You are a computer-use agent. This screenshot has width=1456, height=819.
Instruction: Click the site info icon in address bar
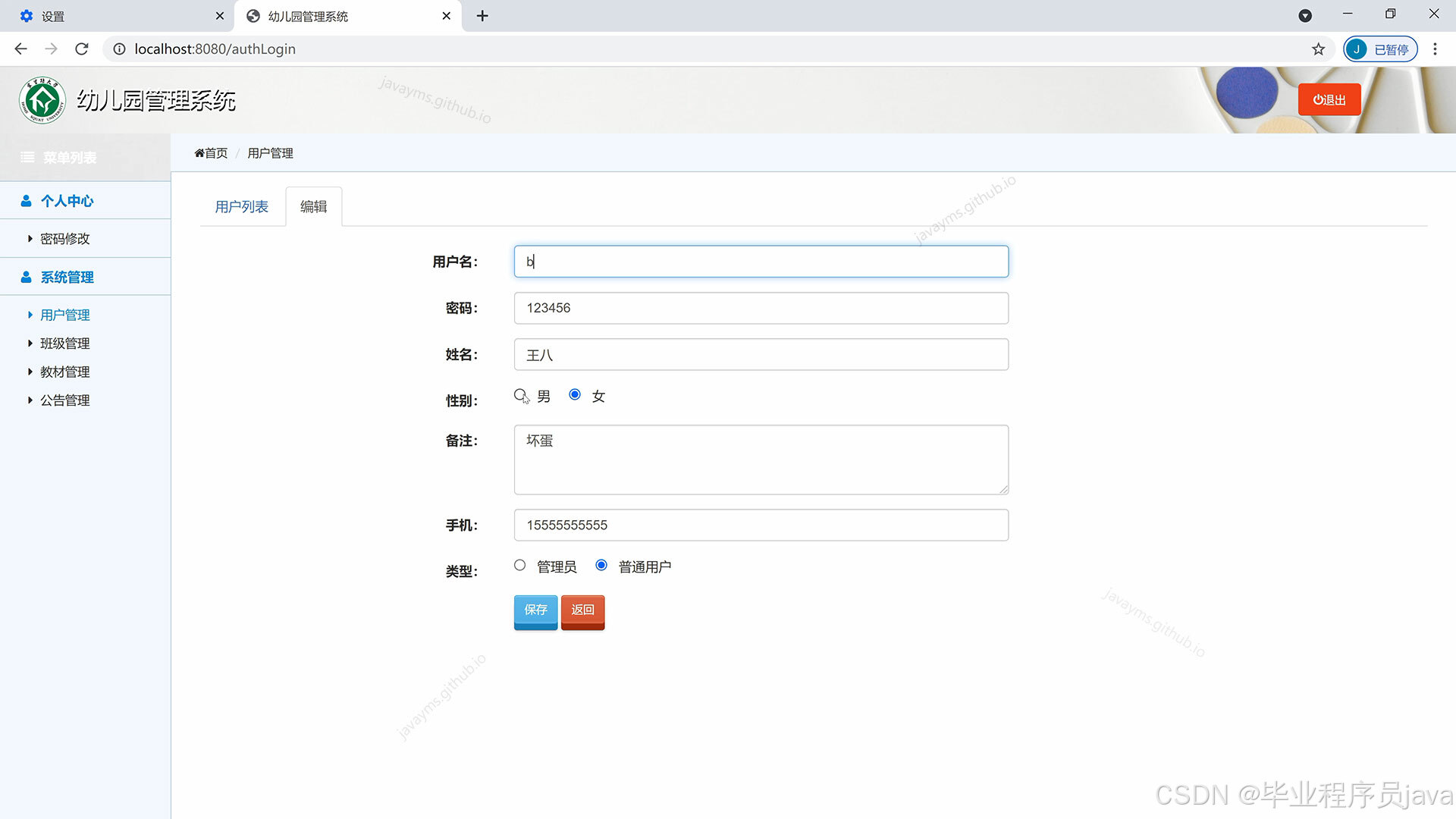119,49
